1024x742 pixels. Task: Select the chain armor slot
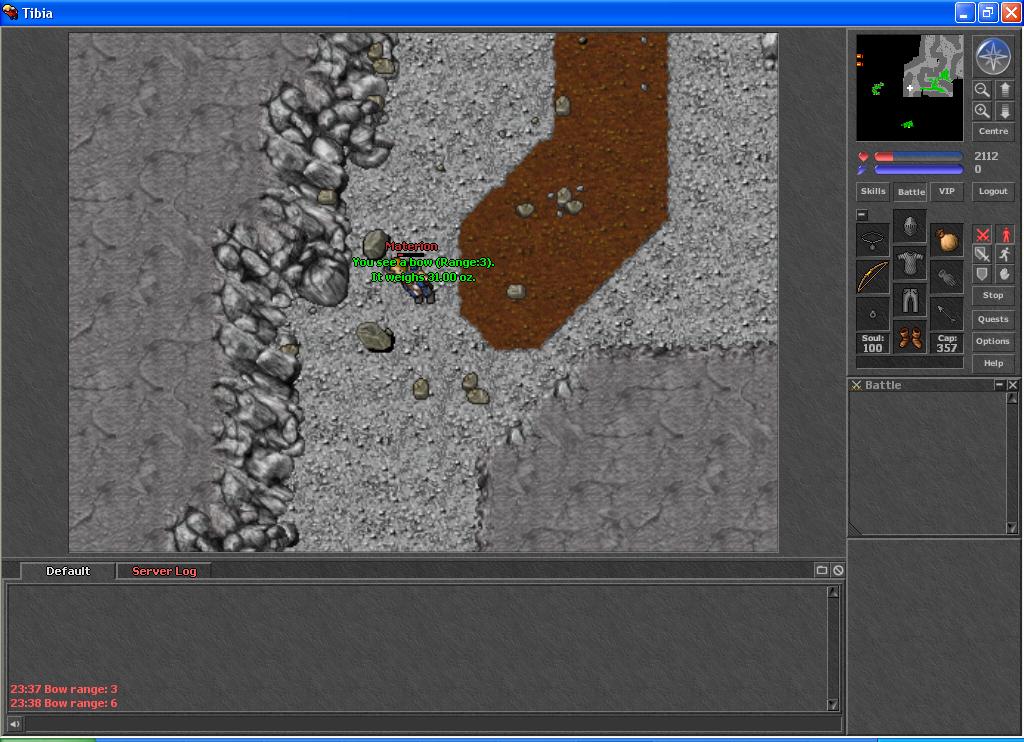[910, 264]
